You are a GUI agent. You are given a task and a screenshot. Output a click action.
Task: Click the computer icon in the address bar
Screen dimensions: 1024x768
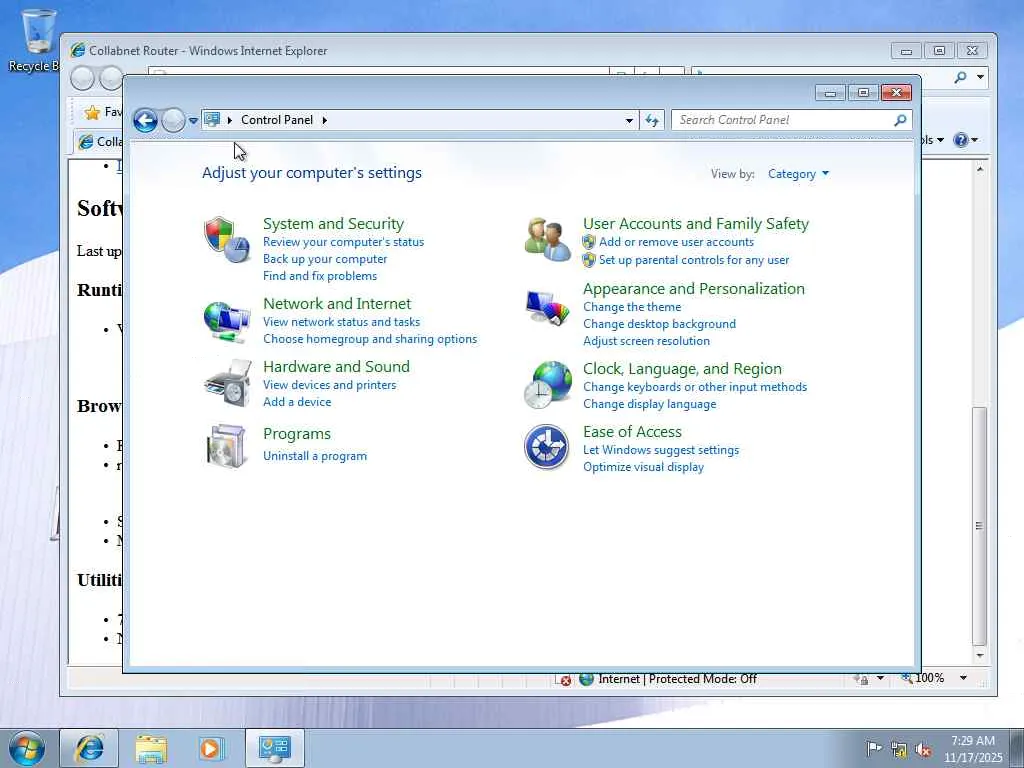[x=212, y=120]
